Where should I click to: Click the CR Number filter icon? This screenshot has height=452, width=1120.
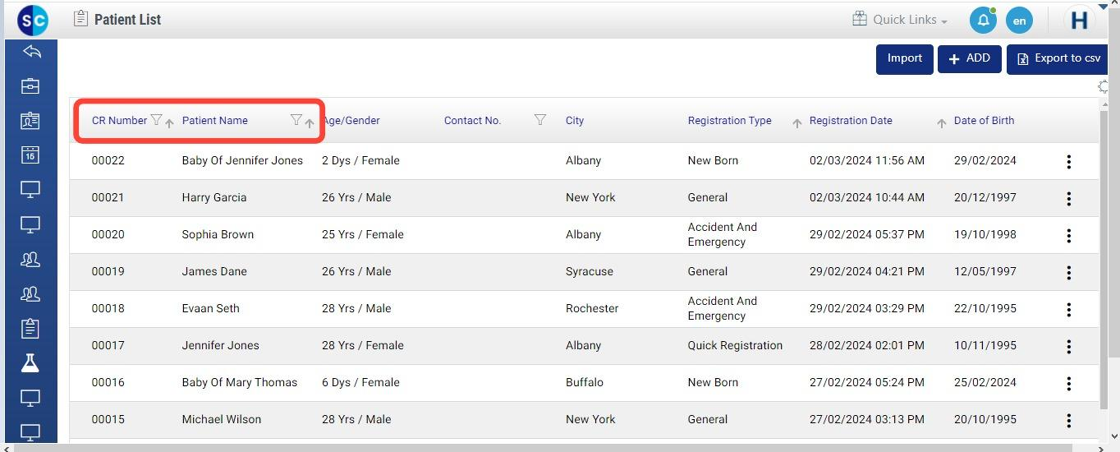[156, 121]
